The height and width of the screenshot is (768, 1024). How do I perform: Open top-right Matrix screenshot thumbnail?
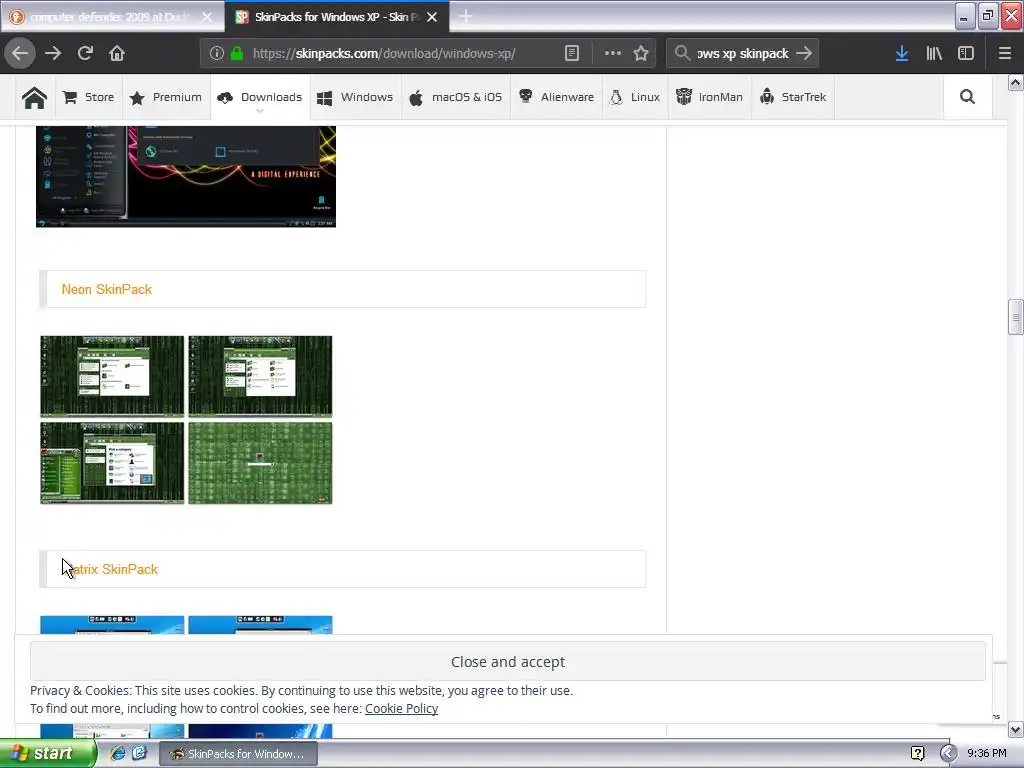pos(260,376)
